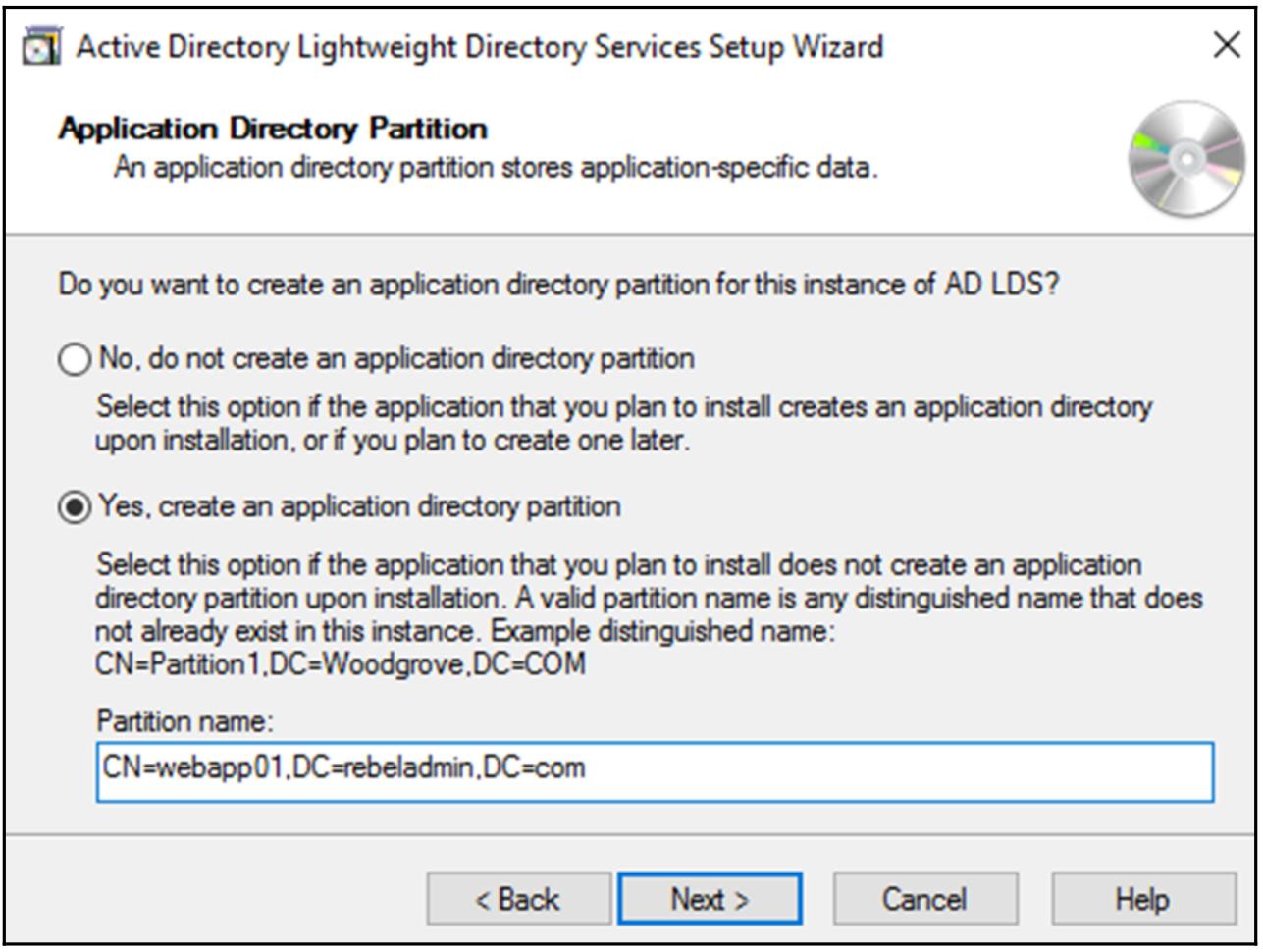The height and width of the screenshot is (952, 1263).
Task: Go back with the "< Back" button
Action: pos(518,899)
